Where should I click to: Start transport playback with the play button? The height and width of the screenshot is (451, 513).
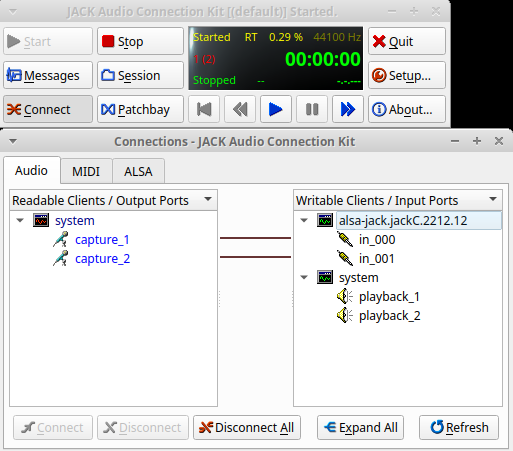(276, 109)
